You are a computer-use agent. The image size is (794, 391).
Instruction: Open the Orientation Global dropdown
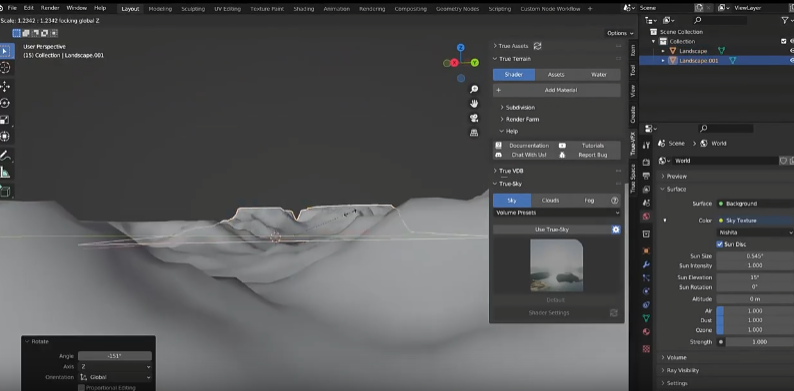115,377
